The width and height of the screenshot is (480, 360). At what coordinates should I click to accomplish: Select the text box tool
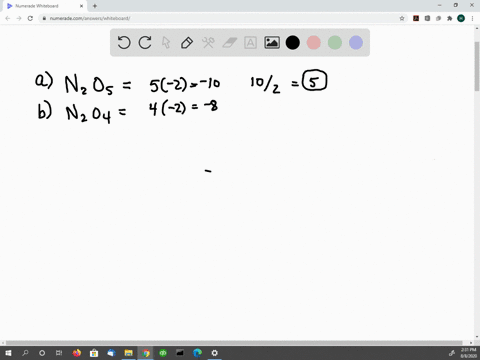click(x=250, y=43)
